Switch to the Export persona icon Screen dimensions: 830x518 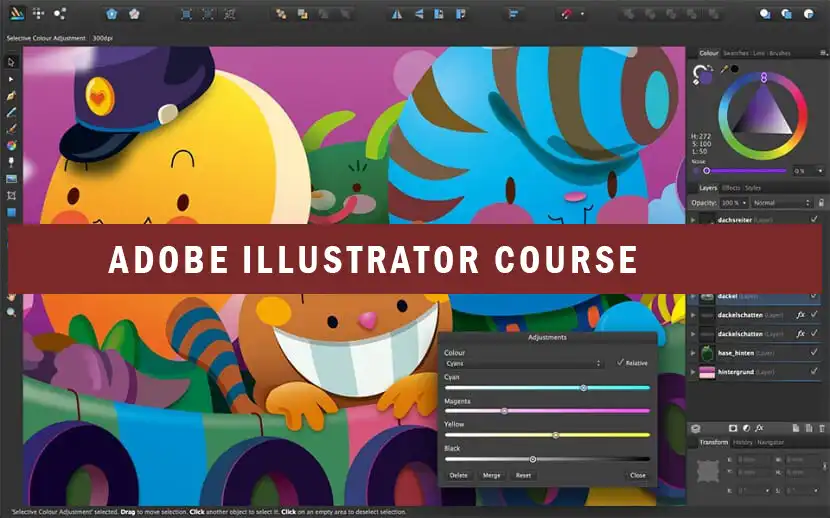click(x=60, y=13)
